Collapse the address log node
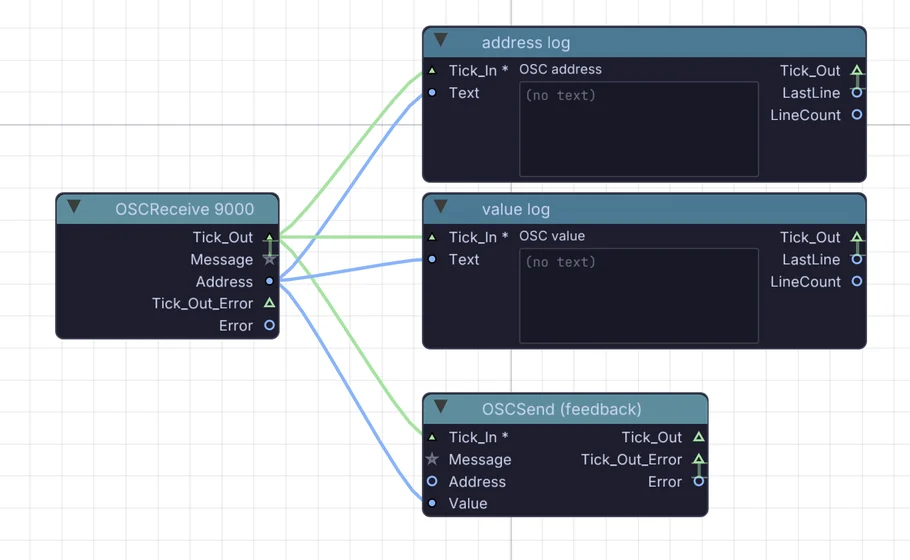The width and height of the screenshot is (910, 560). pos(440,40)
